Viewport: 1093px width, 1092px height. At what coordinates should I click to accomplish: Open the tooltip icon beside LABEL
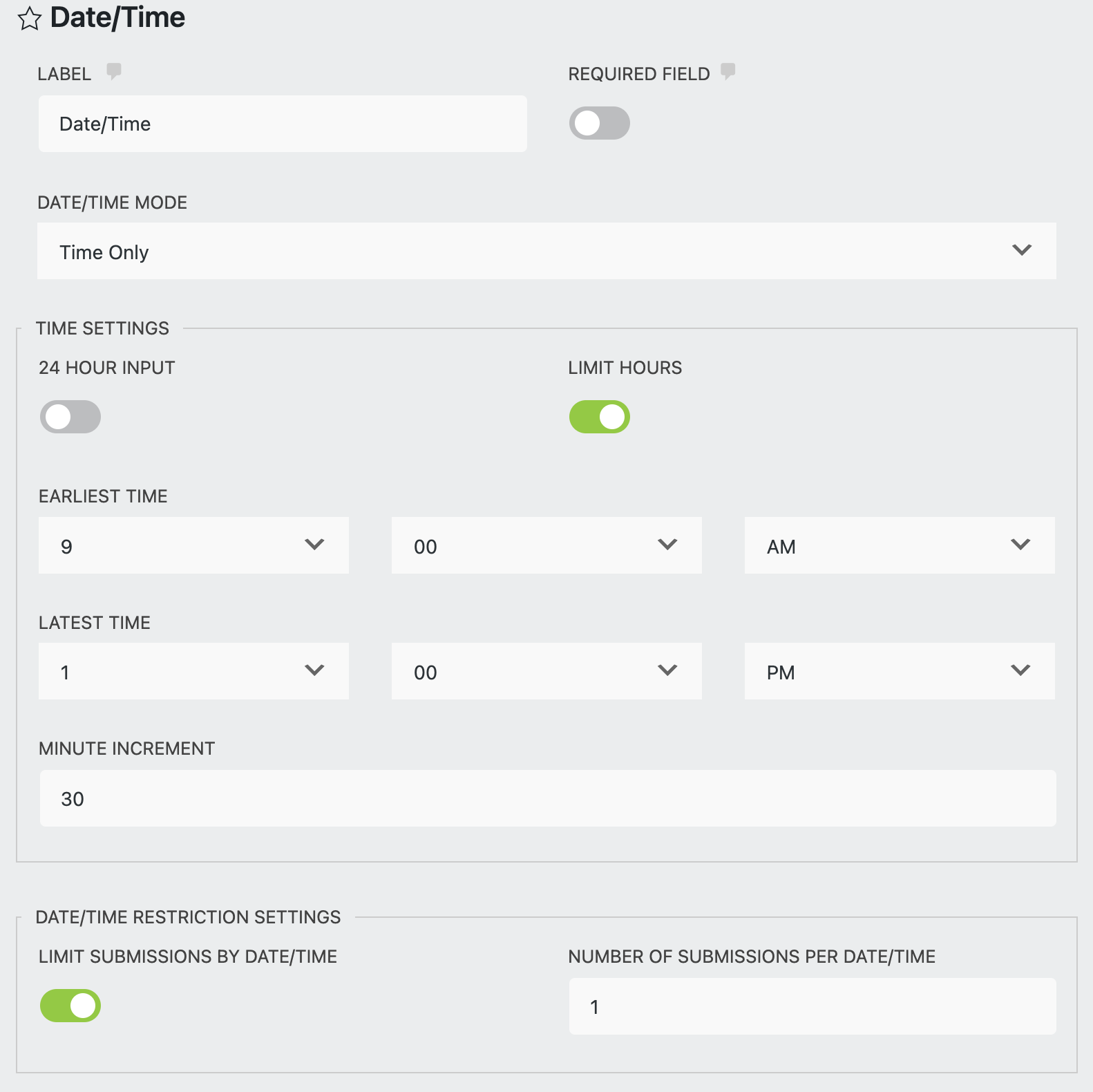point(115,71)
